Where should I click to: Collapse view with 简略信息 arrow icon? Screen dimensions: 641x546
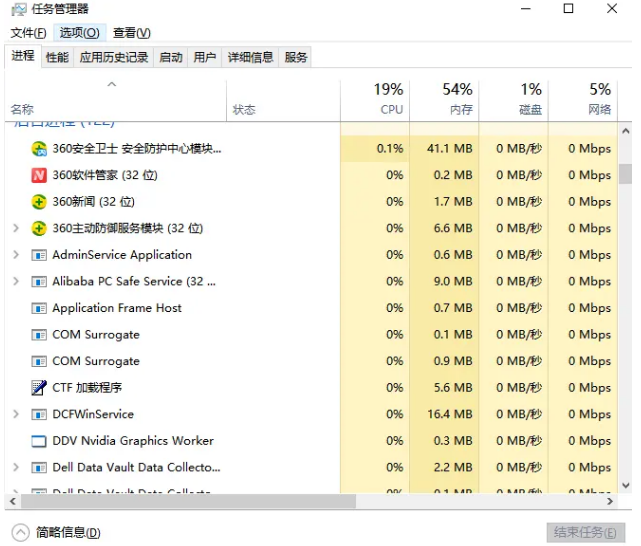[x=20, y=533]
